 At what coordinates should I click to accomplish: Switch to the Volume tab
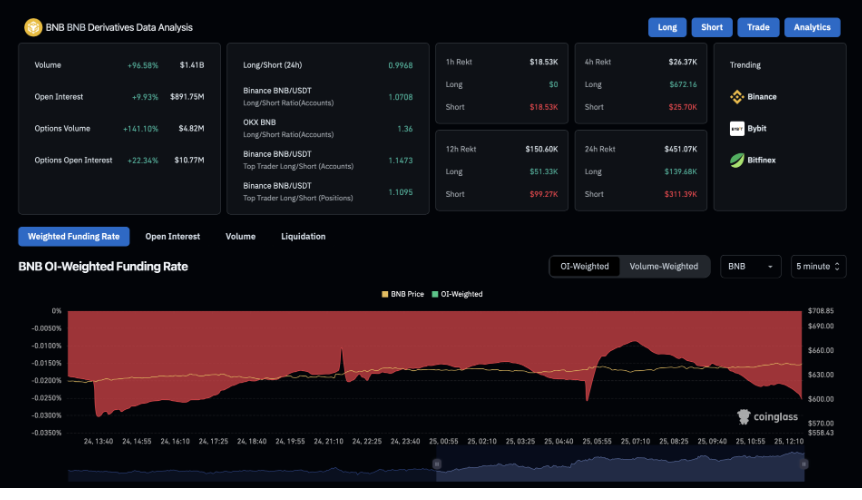(240, 236)
